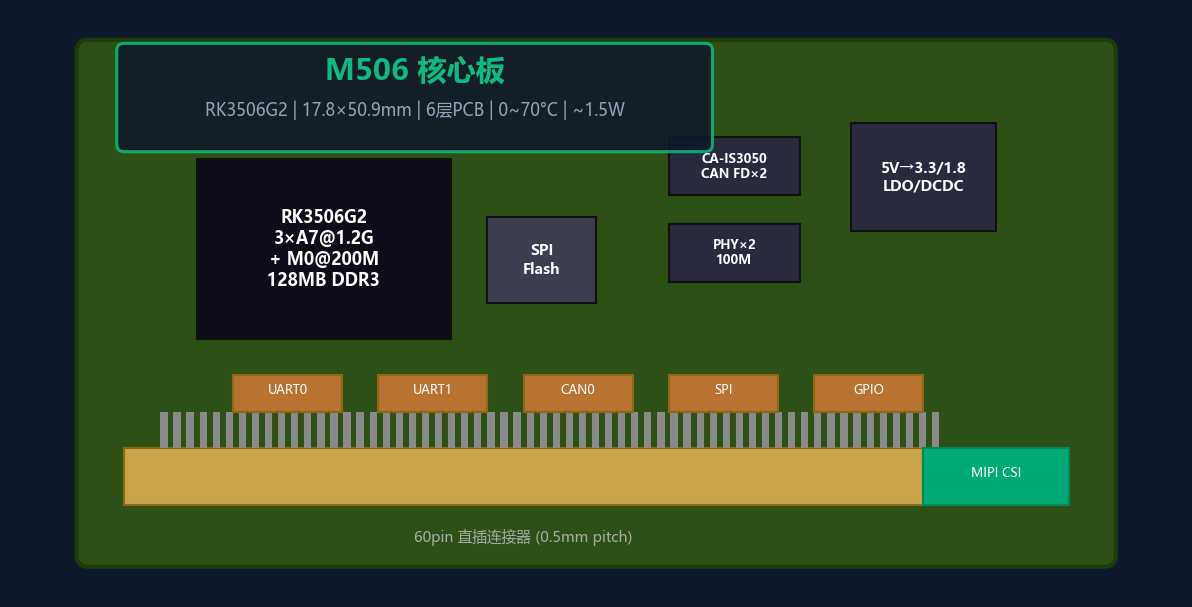Click the RK3506G2 specification subtitle line
Screen dimensions: 1192x607
click(x=414, y=110)
